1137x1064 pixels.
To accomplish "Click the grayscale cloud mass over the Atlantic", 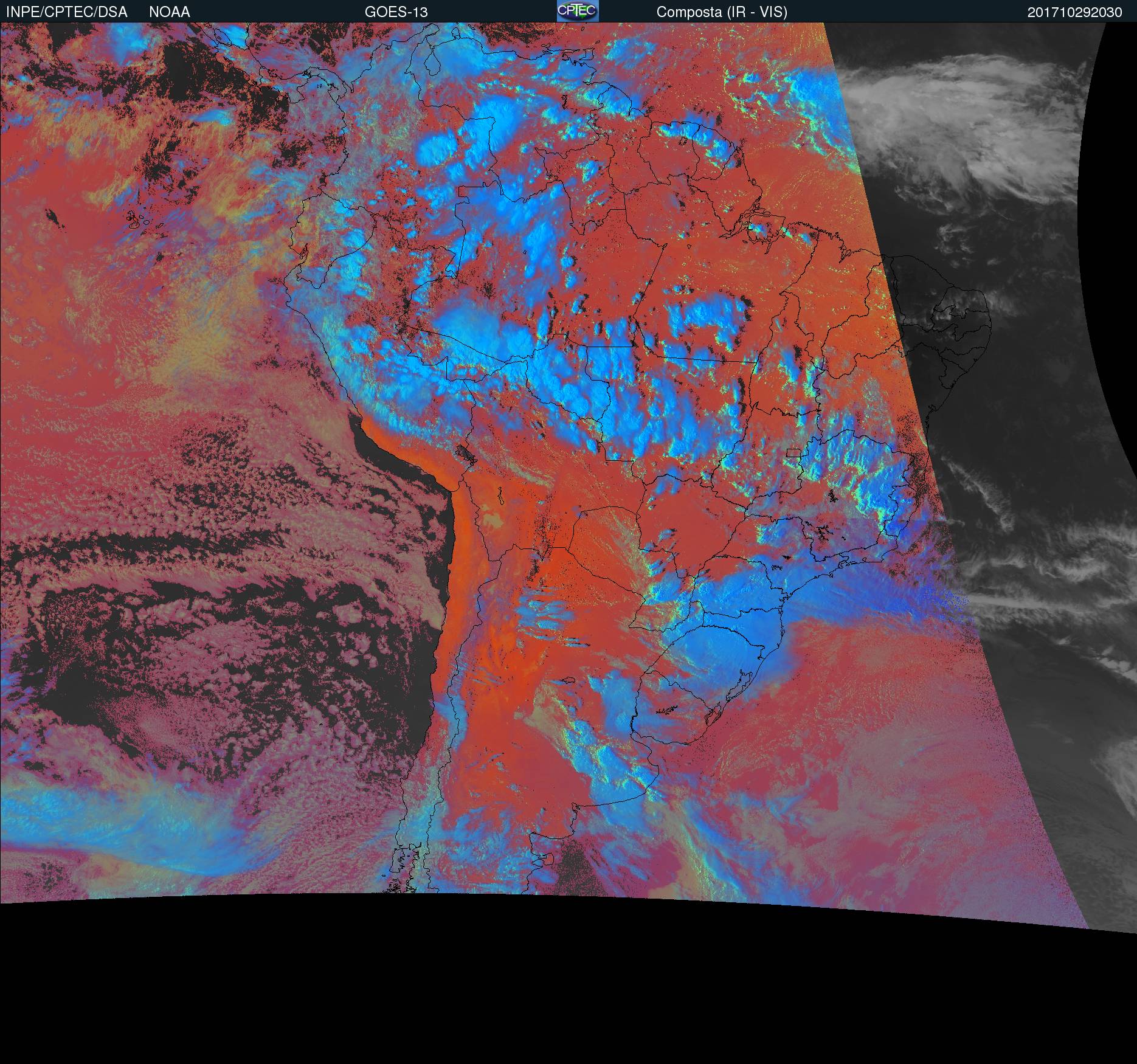I will [961, 122].
